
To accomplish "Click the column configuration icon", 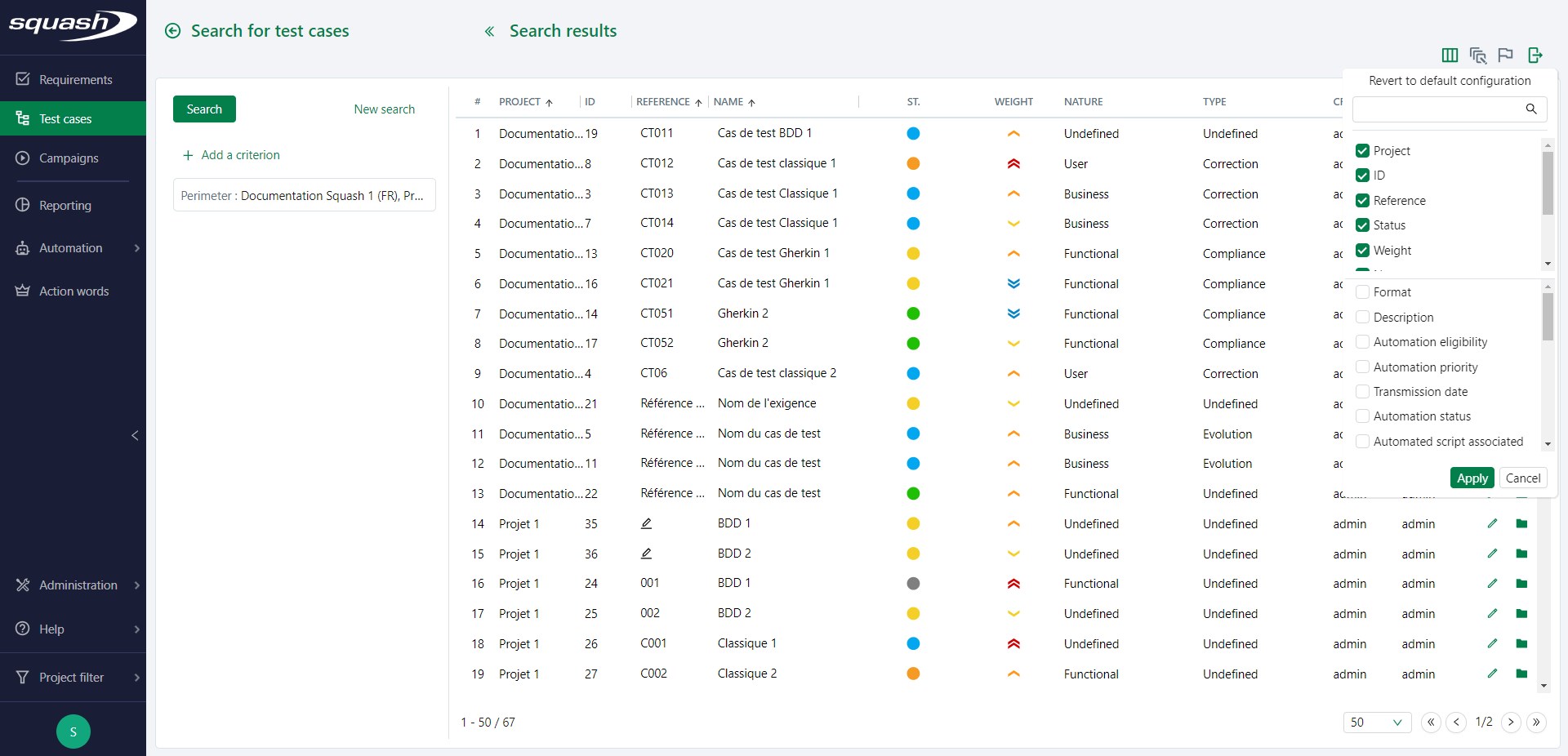I will (1450, 55).
